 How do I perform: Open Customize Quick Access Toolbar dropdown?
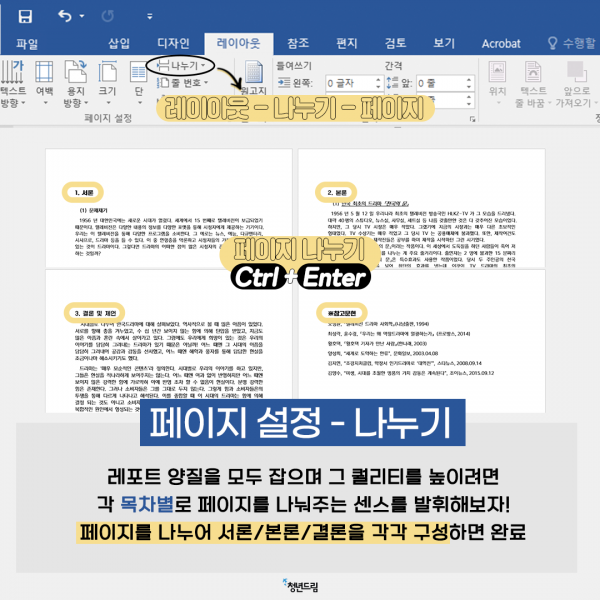point(150,16)
